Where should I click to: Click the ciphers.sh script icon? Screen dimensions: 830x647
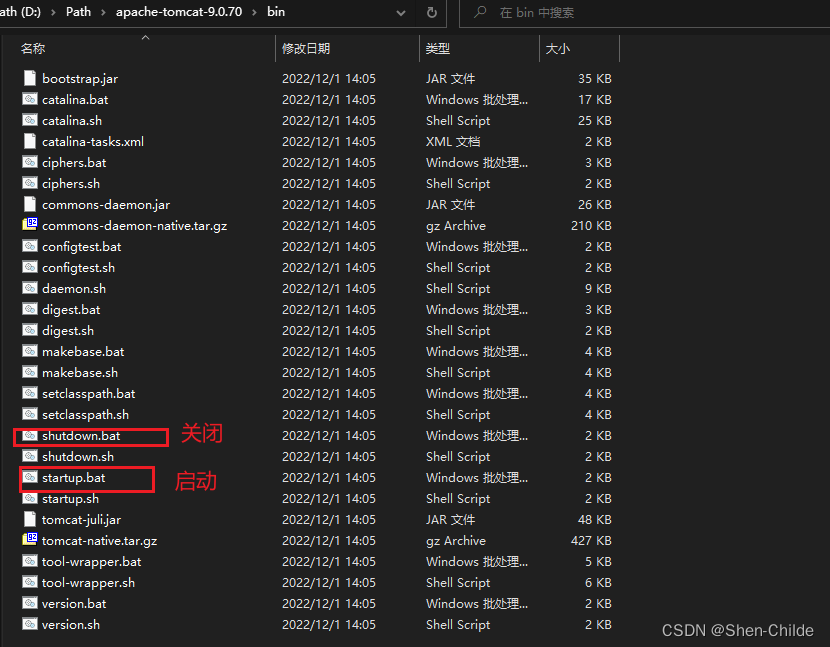click(x=30, y=183)
